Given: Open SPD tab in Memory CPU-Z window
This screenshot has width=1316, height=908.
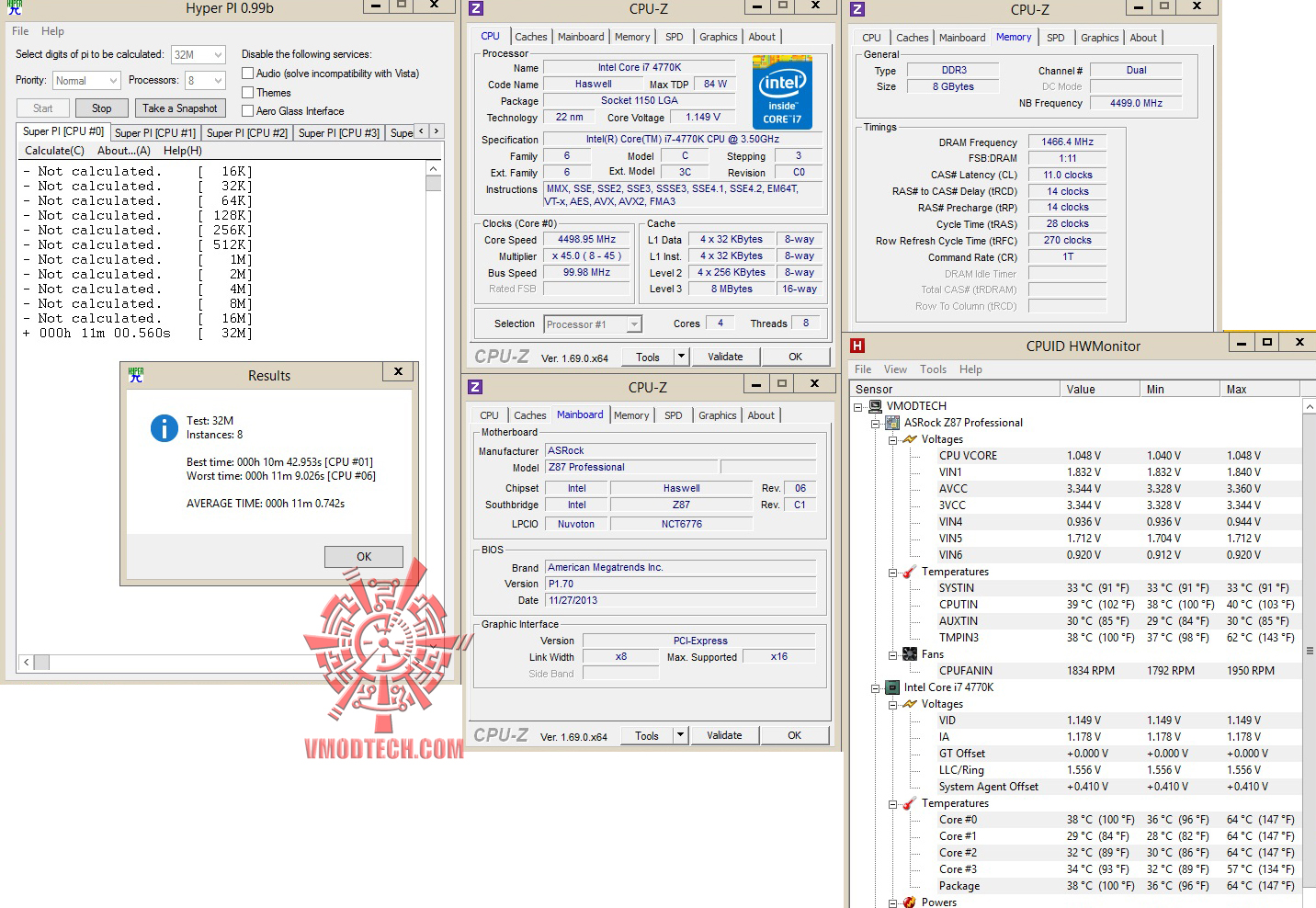Looking at the screenshot, I should [x=1055, y=38].
